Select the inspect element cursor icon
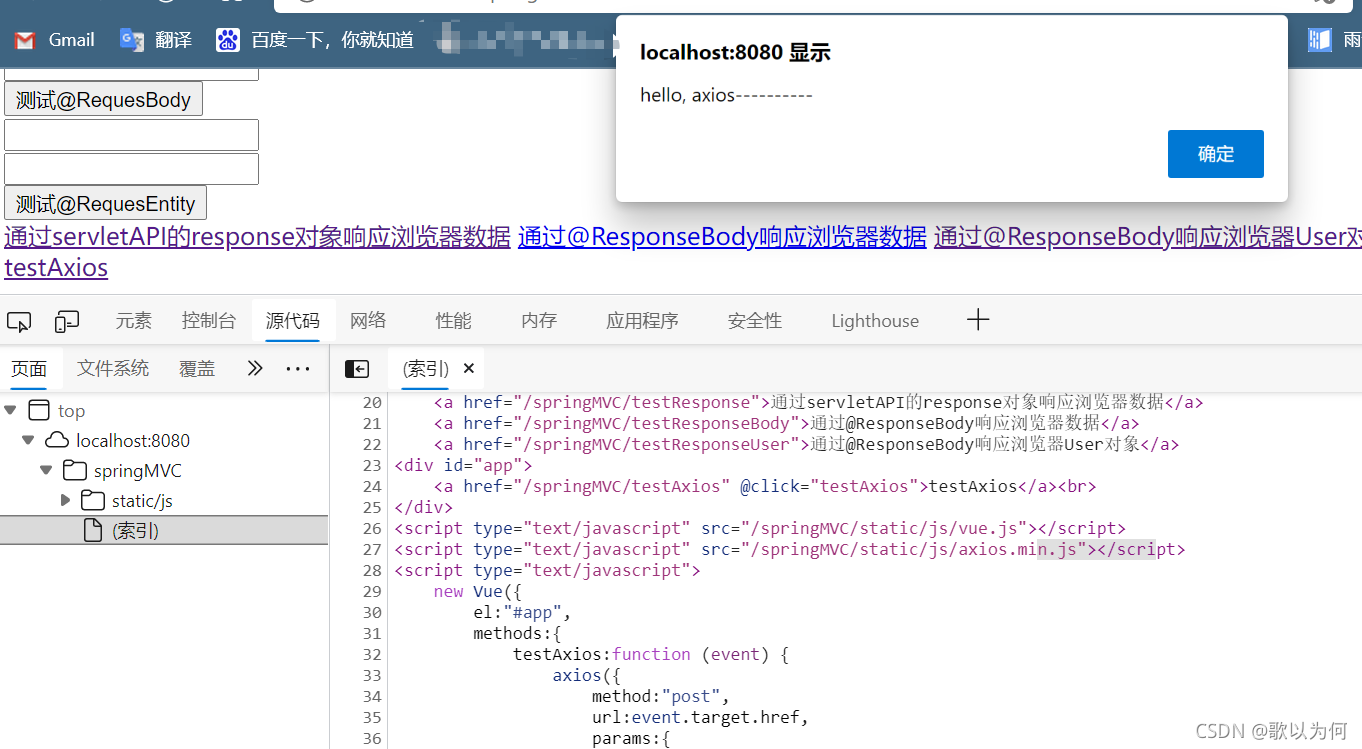The height and width of the screenshot is (749, 1362). point(18,319)
